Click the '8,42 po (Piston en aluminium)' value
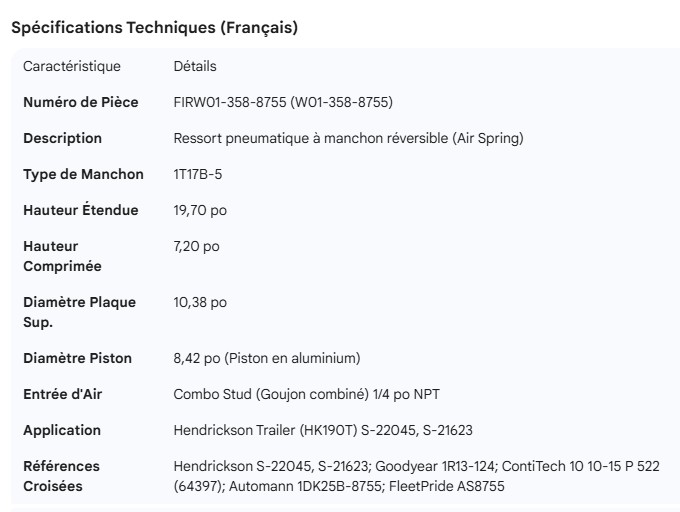The image size is (680, 512). (267, 358)
